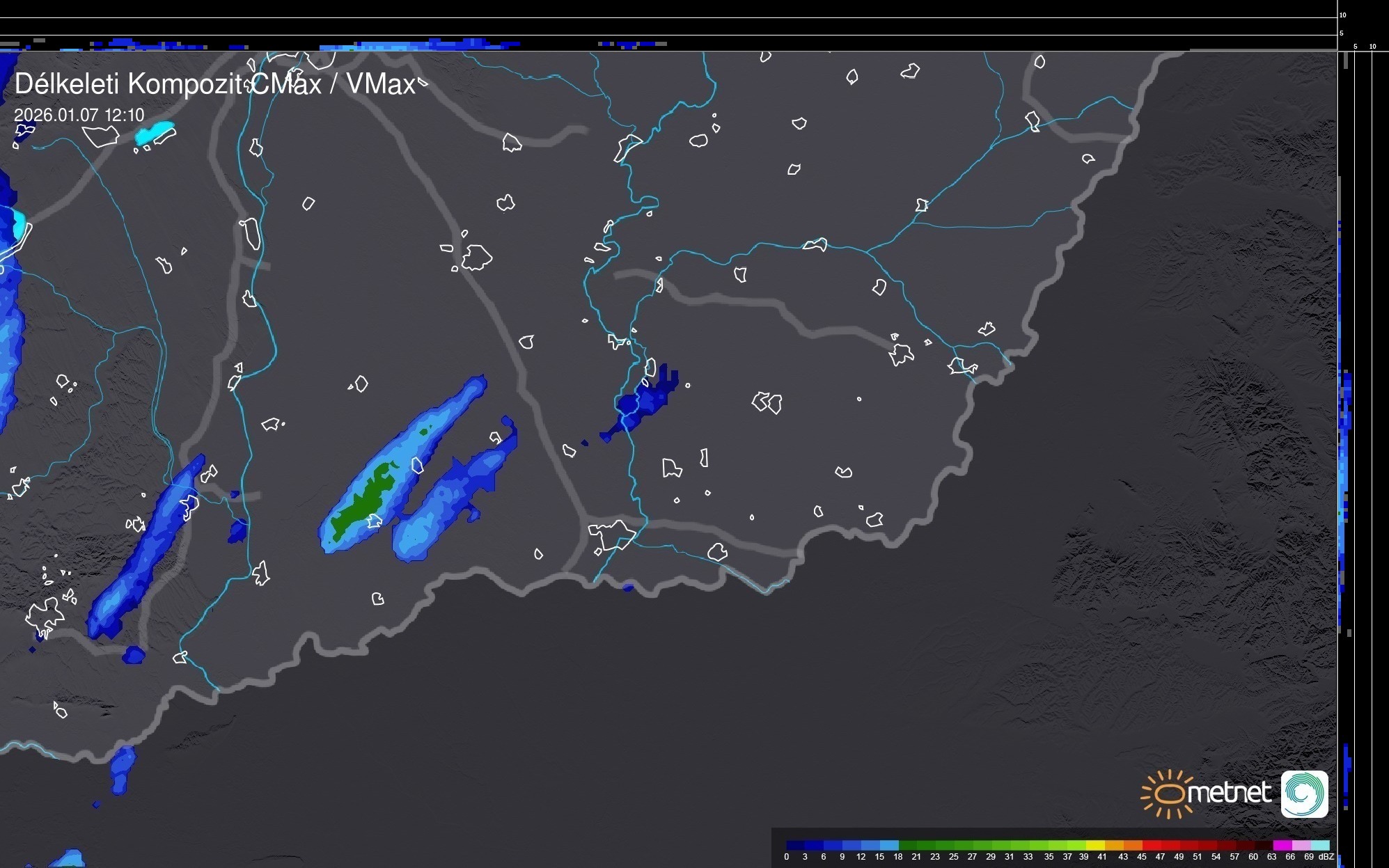
Task: Select the darkest blue 0 dBZ swatch
Action: pos(795,845)
